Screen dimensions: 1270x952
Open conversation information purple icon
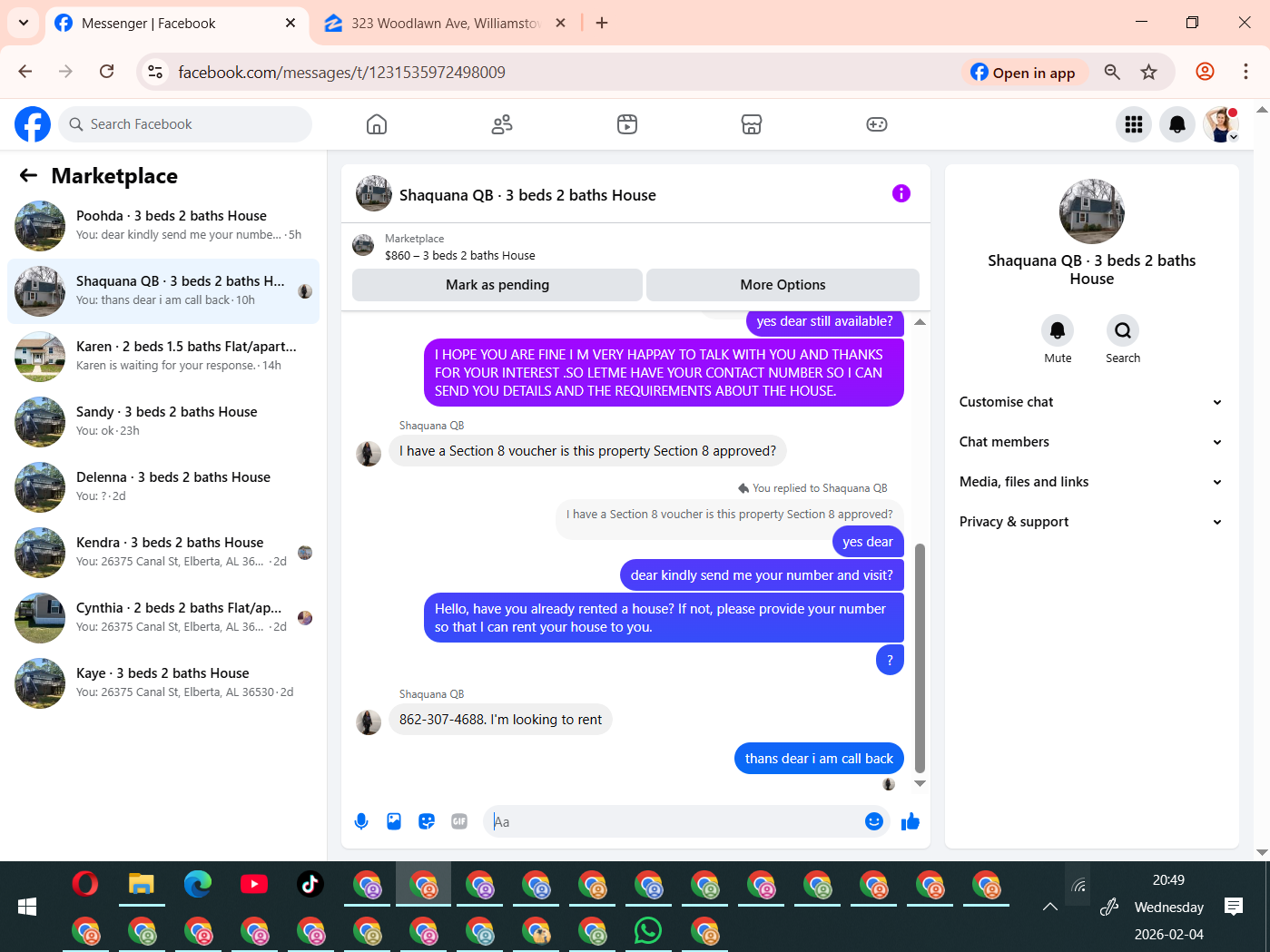tap(901, 193)
